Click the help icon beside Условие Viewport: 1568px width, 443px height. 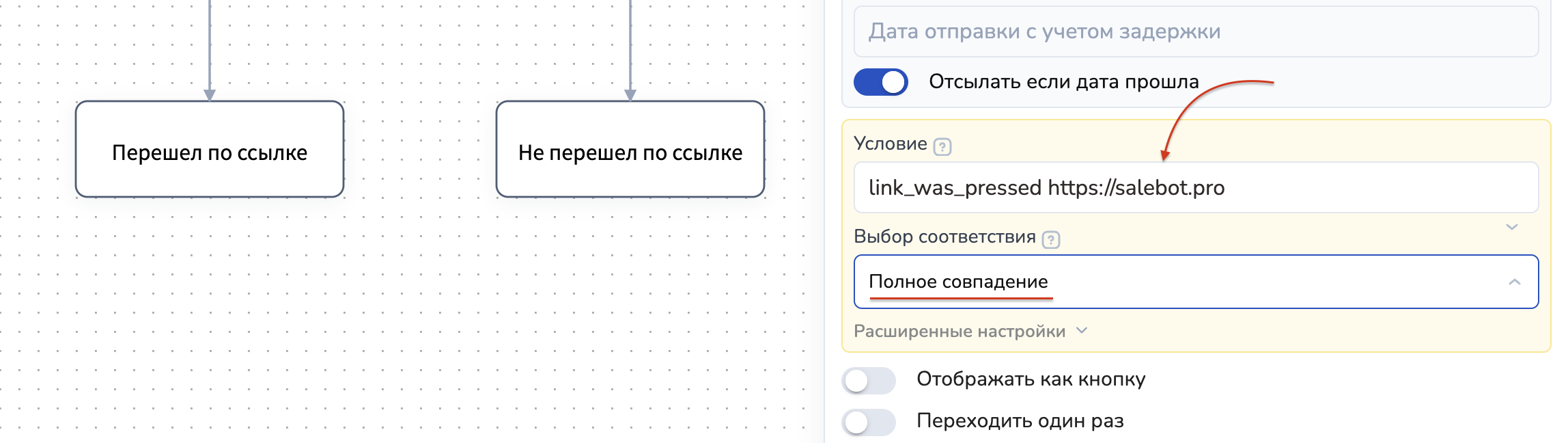(x=942, y=146)
